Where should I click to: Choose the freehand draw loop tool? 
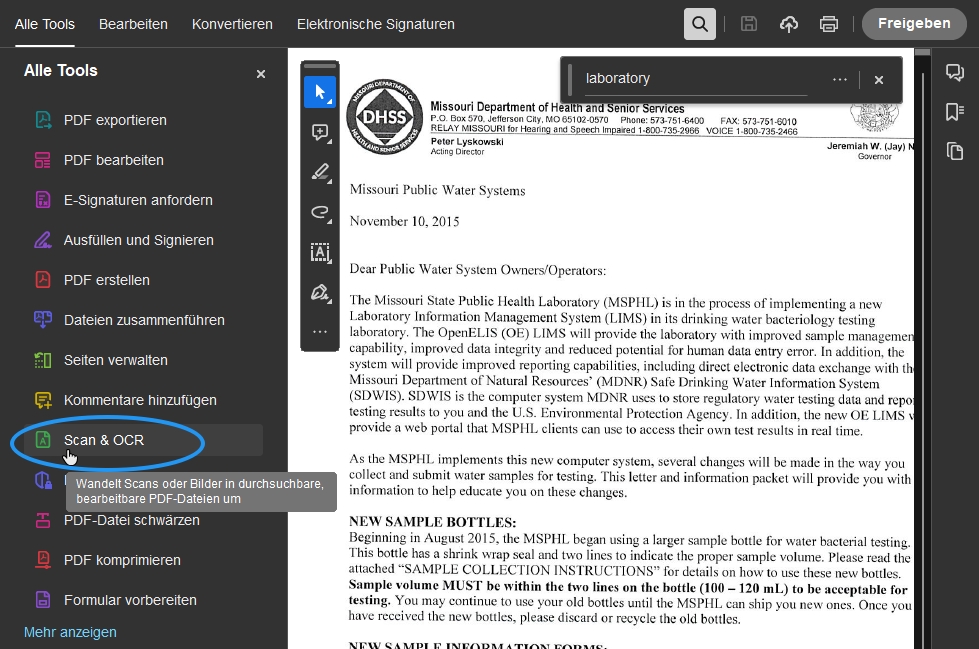tap(320, 212)
